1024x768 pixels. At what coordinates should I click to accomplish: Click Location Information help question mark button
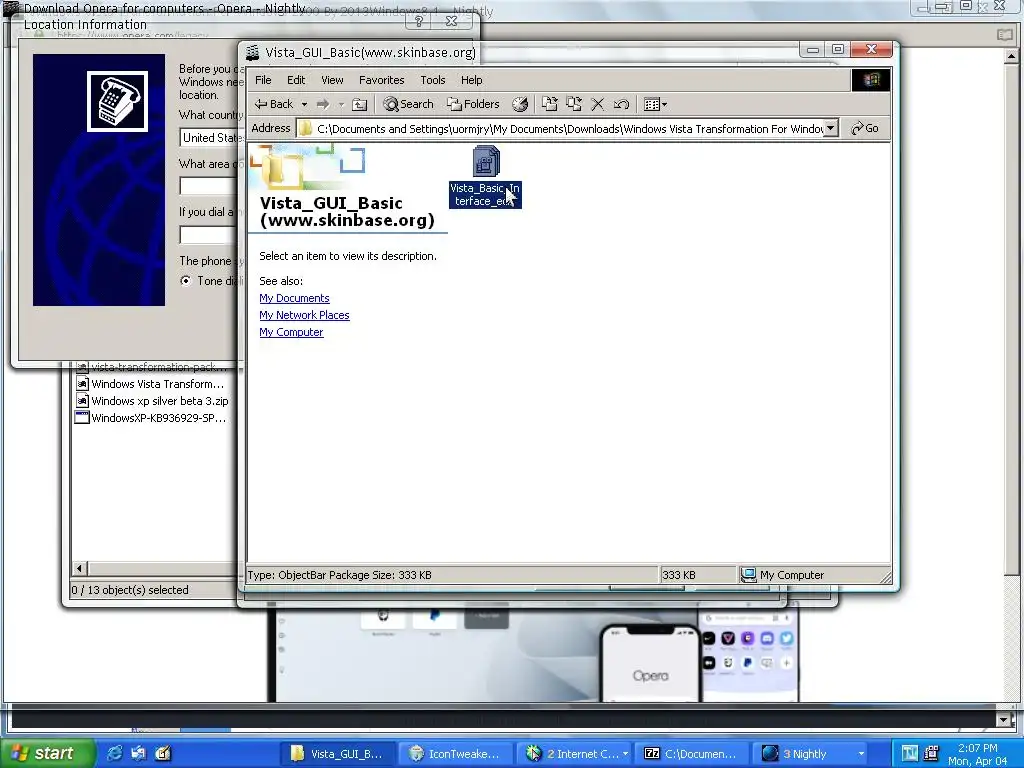coord(419,21)
